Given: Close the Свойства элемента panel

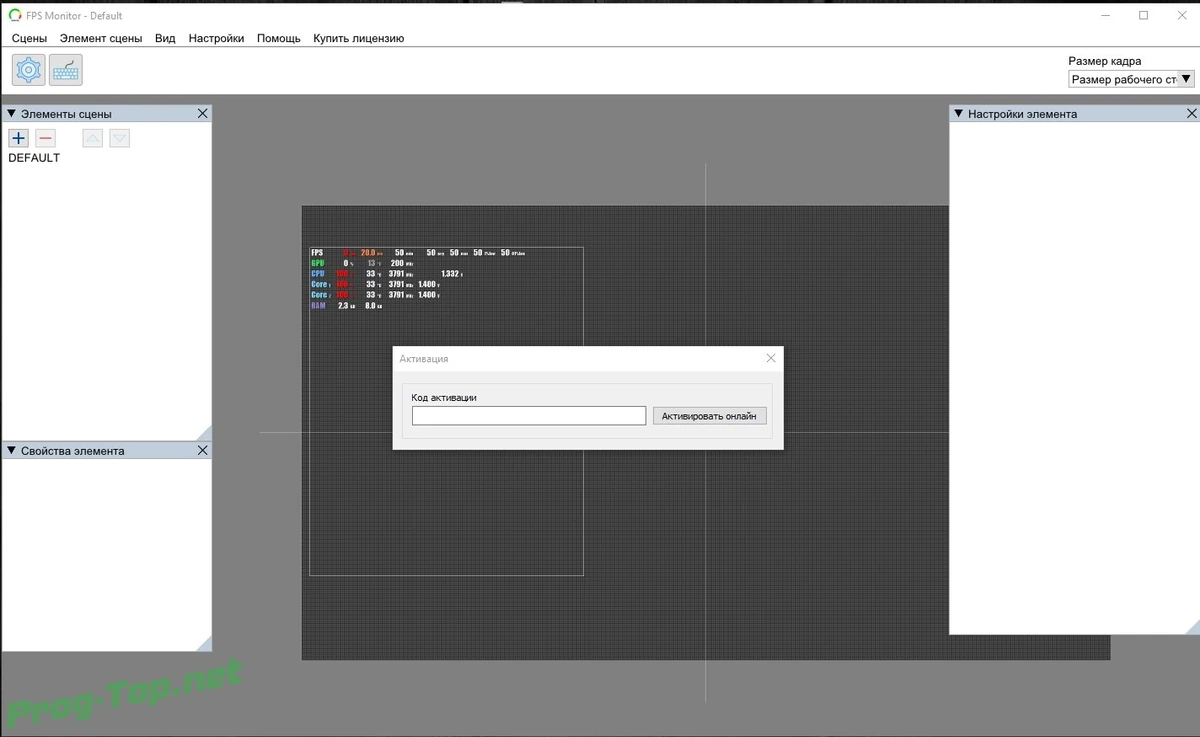Looking at the screenshot, I should 202,450.
